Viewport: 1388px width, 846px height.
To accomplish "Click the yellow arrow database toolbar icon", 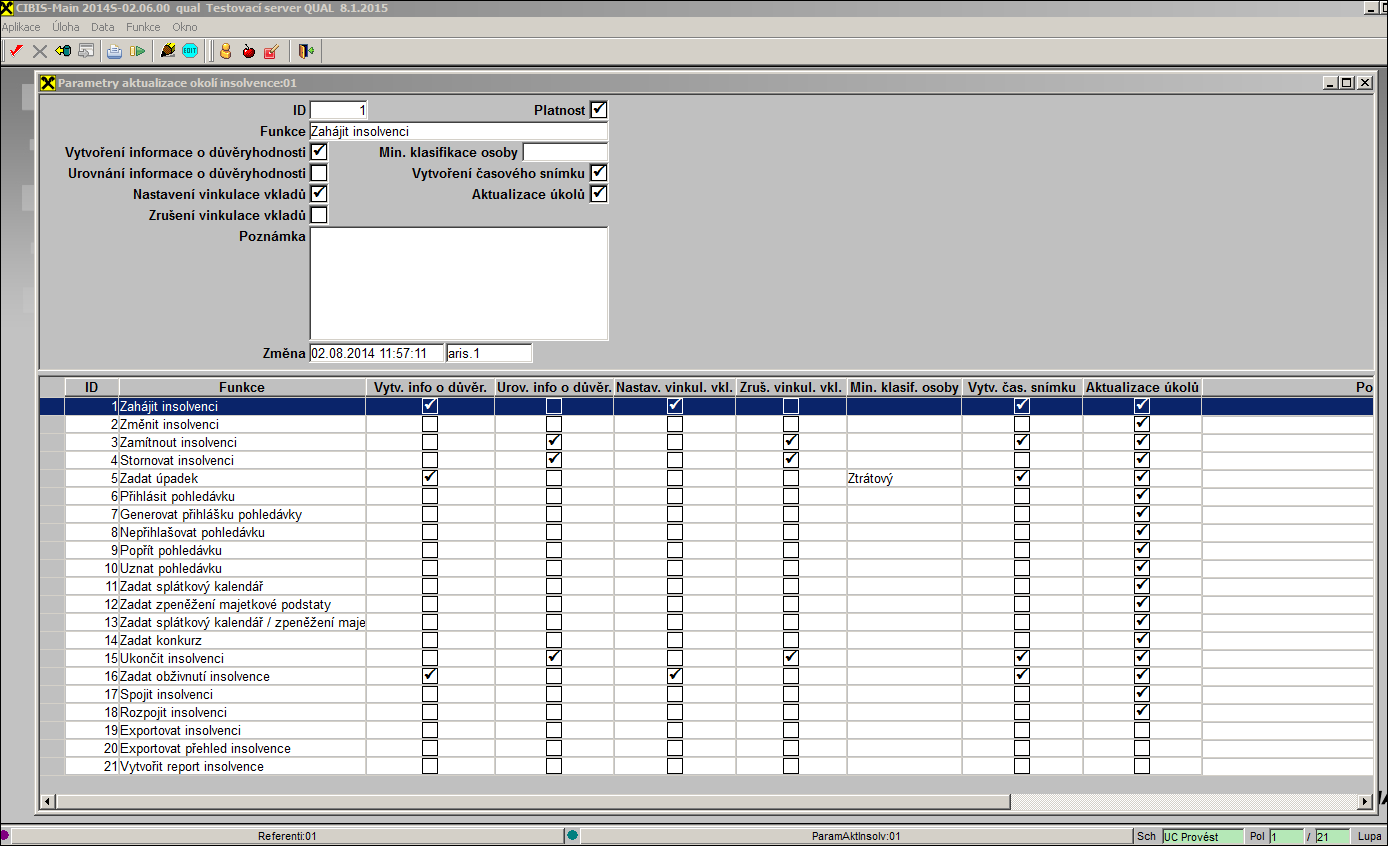I will click(x=63, y=51).
